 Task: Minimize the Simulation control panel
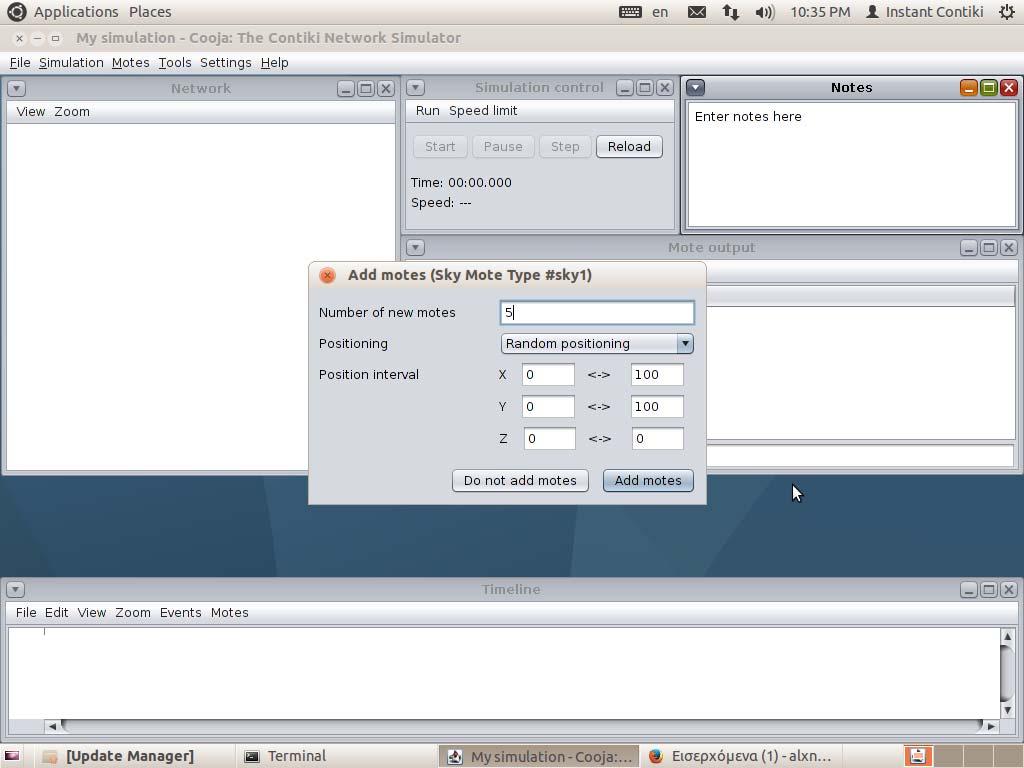point(624,88)
